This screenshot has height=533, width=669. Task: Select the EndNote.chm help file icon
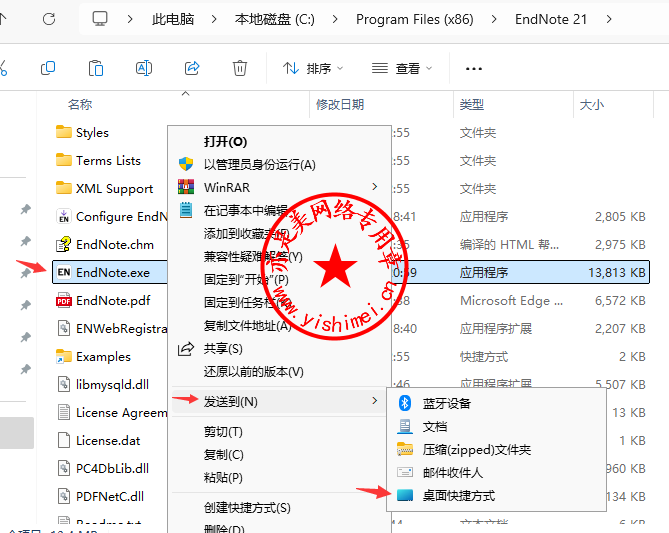pos(64,244)
